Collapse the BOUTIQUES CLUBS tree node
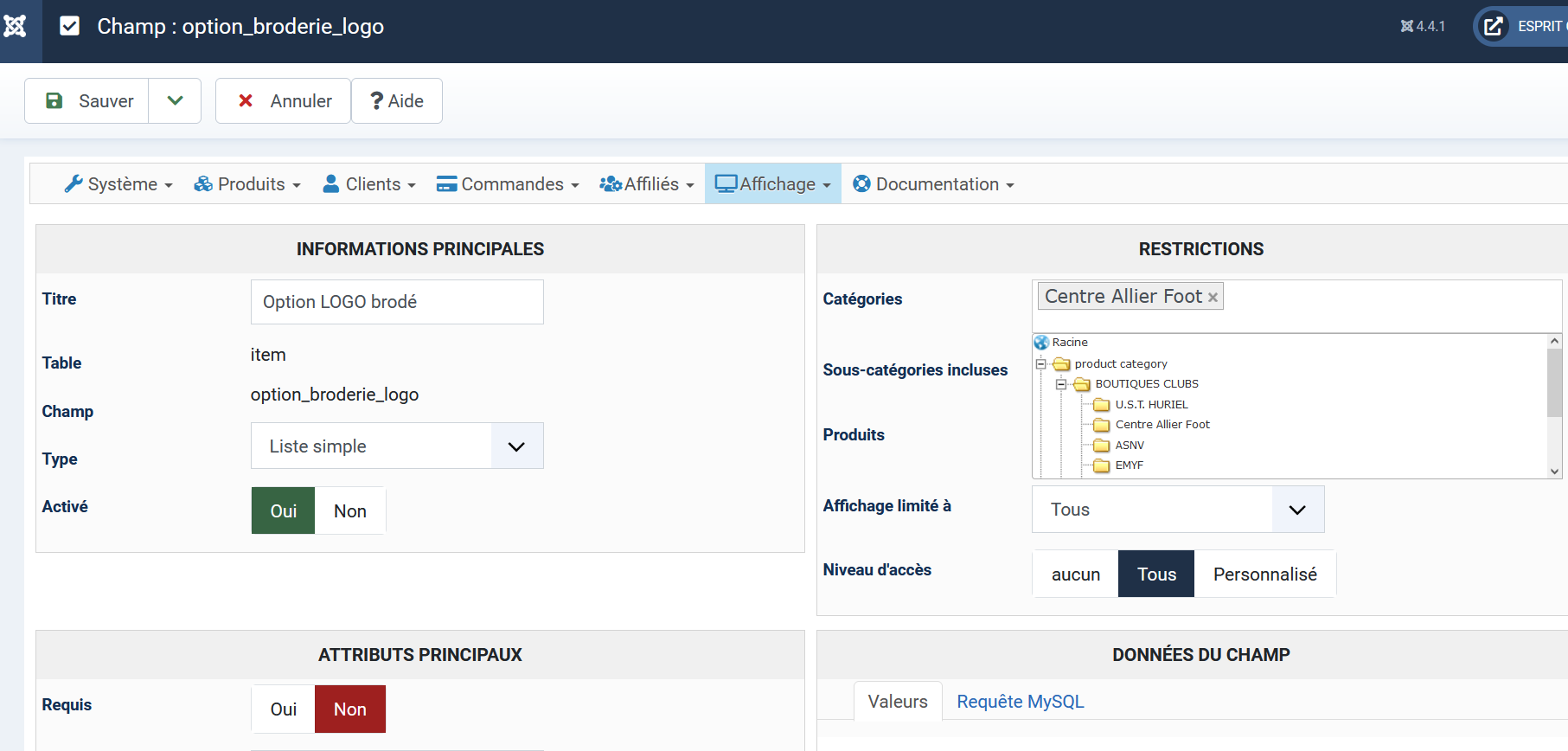This screenshot has width=1568, height=751. (x=1061, y=384)
